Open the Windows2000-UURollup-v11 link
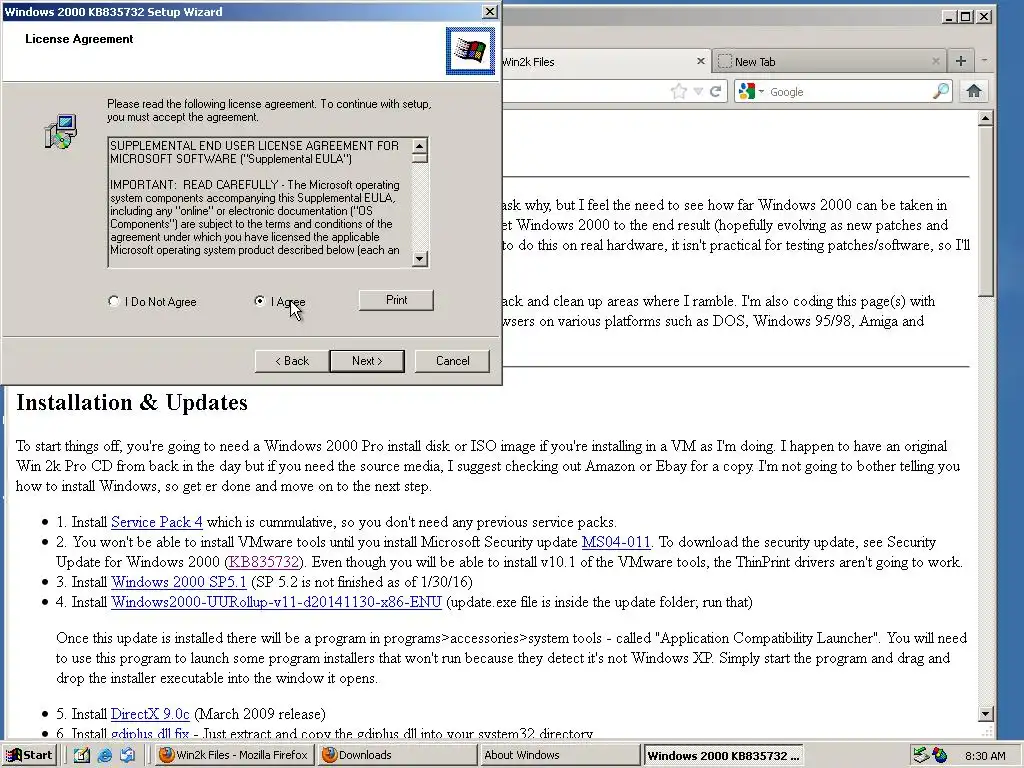 coord(276,602)
